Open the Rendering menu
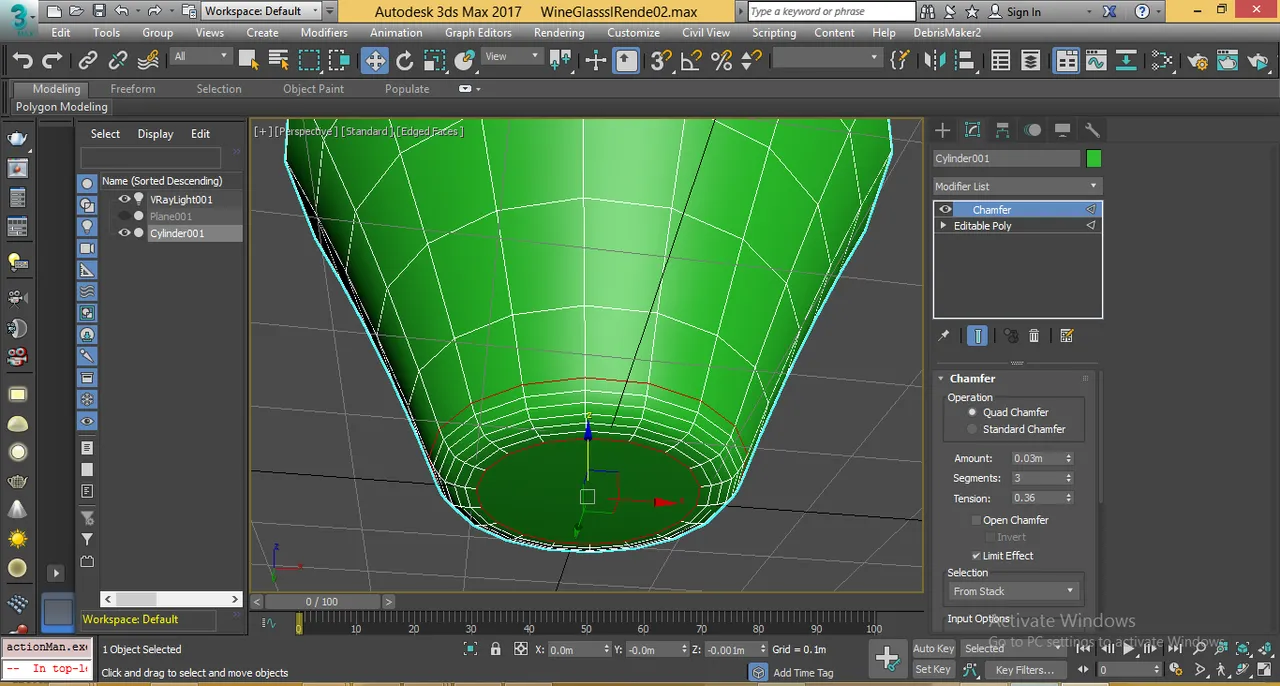Screen dimensions: 1280x686 (x=559, y=32)
